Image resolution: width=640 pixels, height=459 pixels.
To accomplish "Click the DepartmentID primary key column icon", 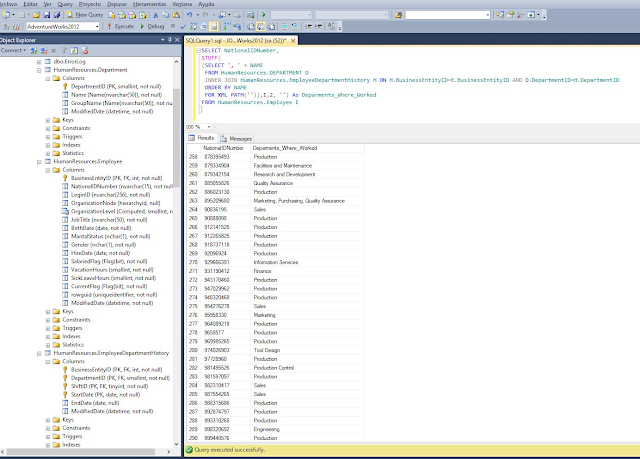I will point(66,87).
